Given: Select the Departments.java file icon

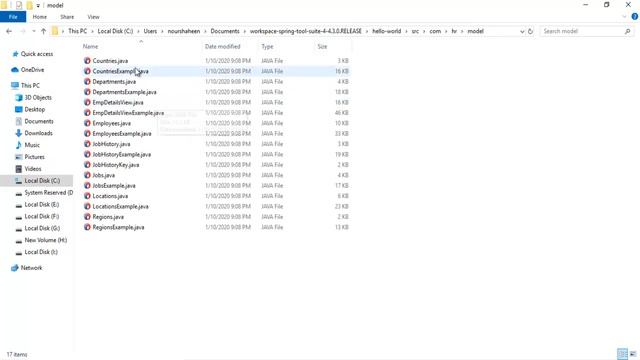Looking at the screenshot, I should click(x=87, y=81).
